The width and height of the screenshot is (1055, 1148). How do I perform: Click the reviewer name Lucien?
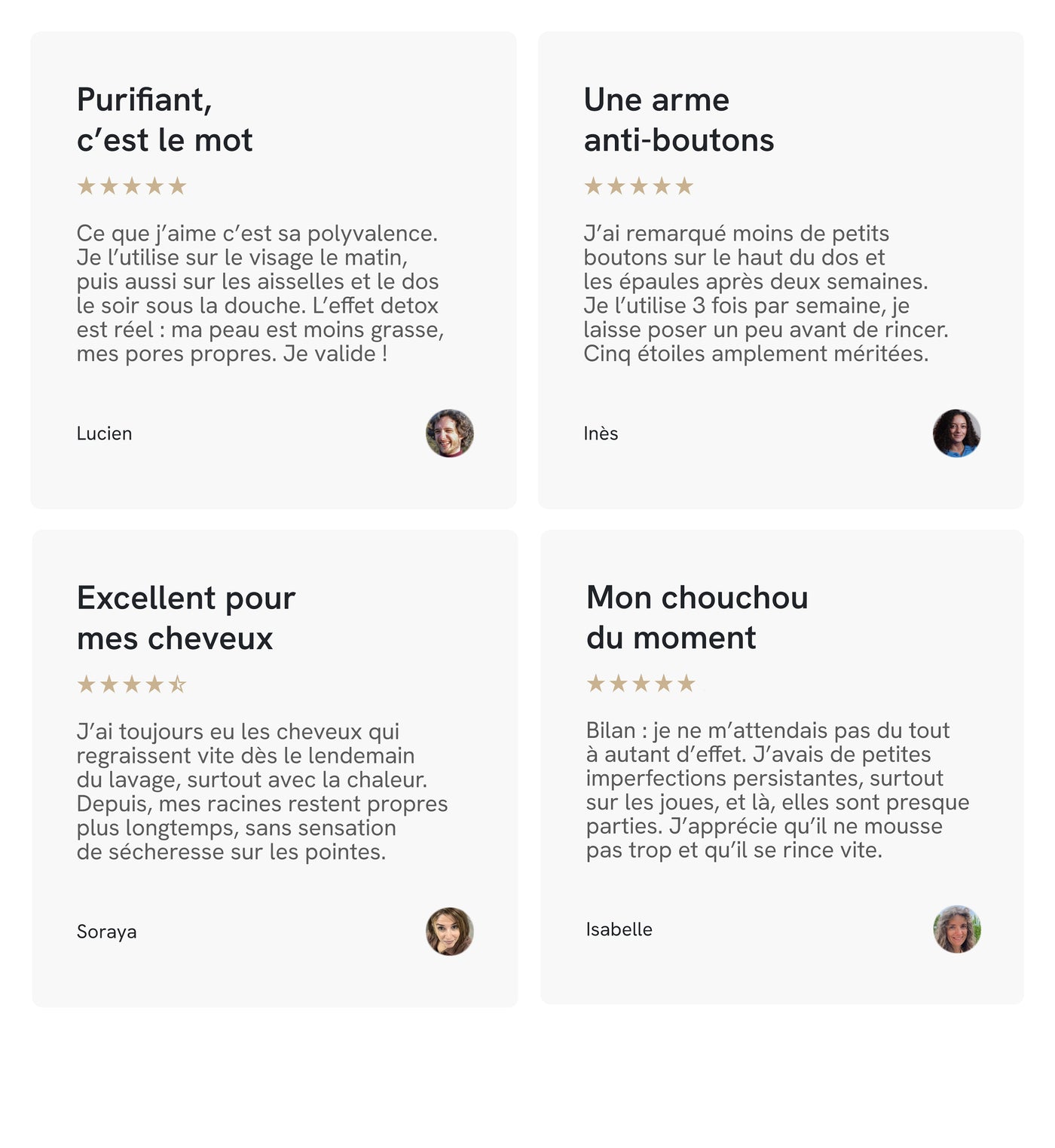105,433
